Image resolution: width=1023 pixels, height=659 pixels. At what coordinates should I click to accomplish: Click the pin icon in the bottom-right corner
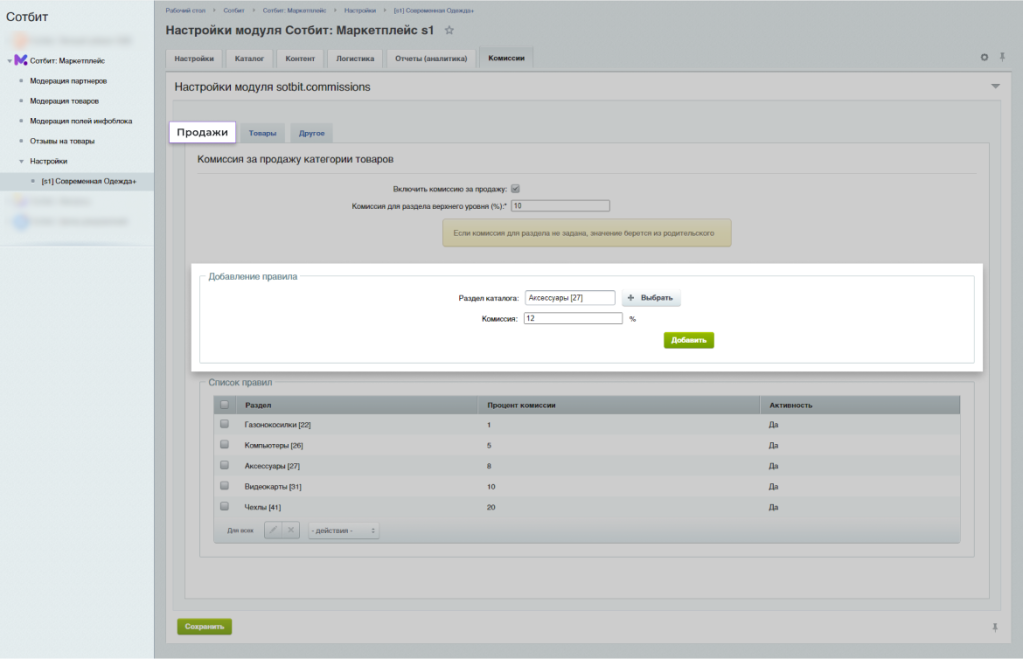(995, 627)
